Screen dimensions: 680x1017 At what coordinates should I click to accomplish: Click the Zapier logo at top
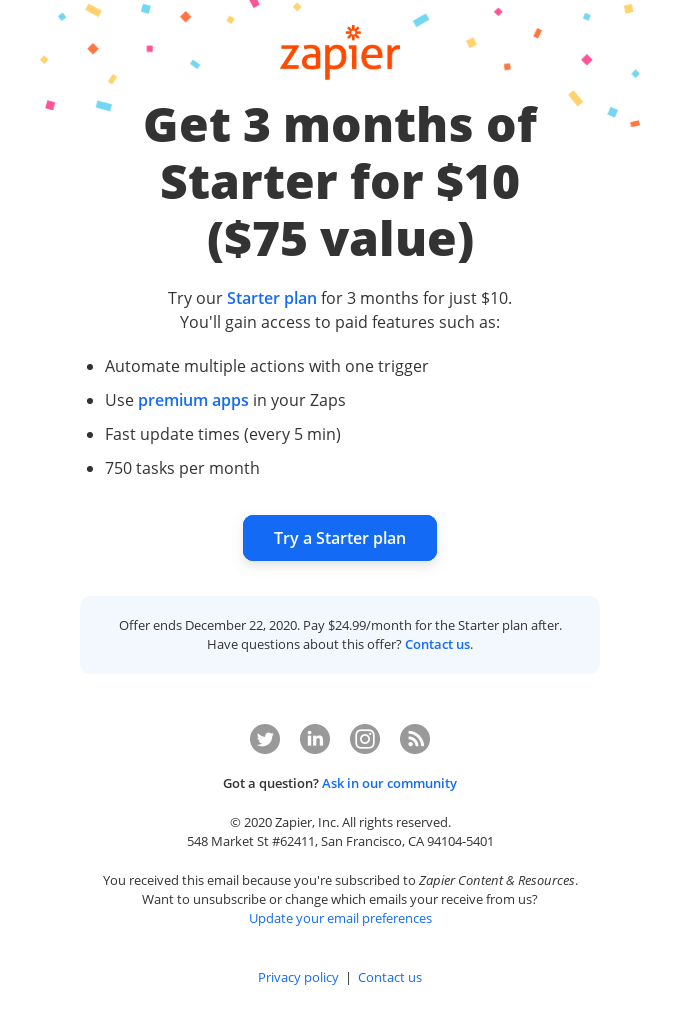point(340,54)
